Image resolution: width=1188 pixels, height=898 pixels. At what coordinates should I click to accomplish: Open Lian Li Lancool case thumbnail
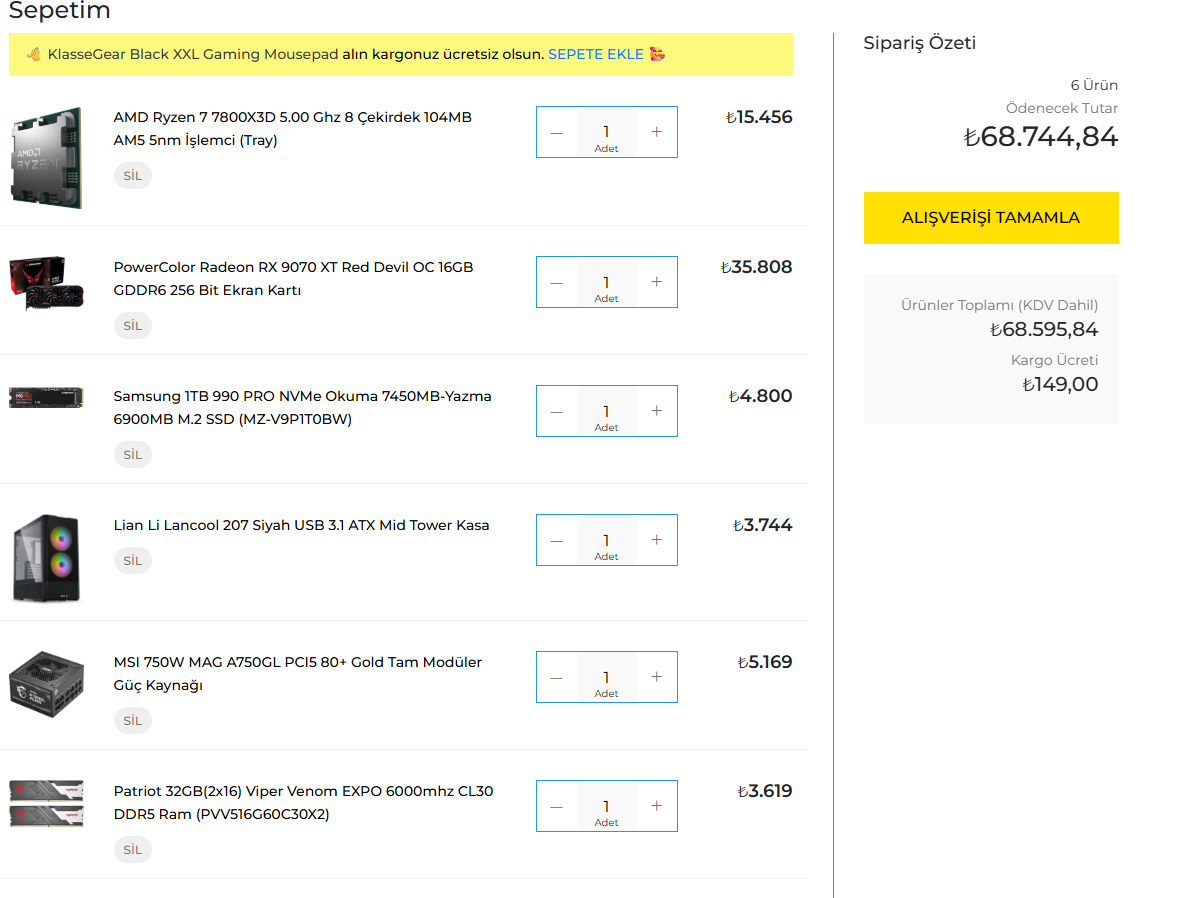tap(46, 558)
